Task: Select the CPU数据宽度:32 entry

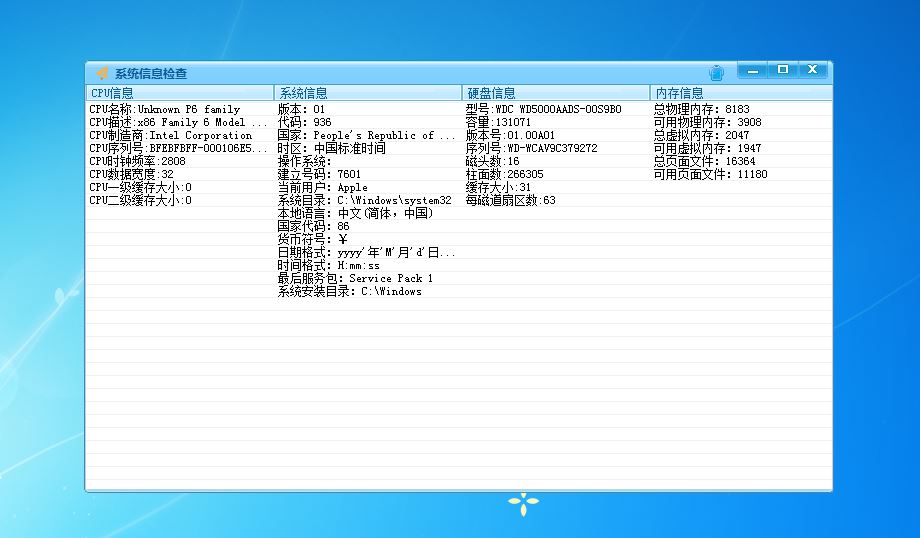Action: point(131,174)
